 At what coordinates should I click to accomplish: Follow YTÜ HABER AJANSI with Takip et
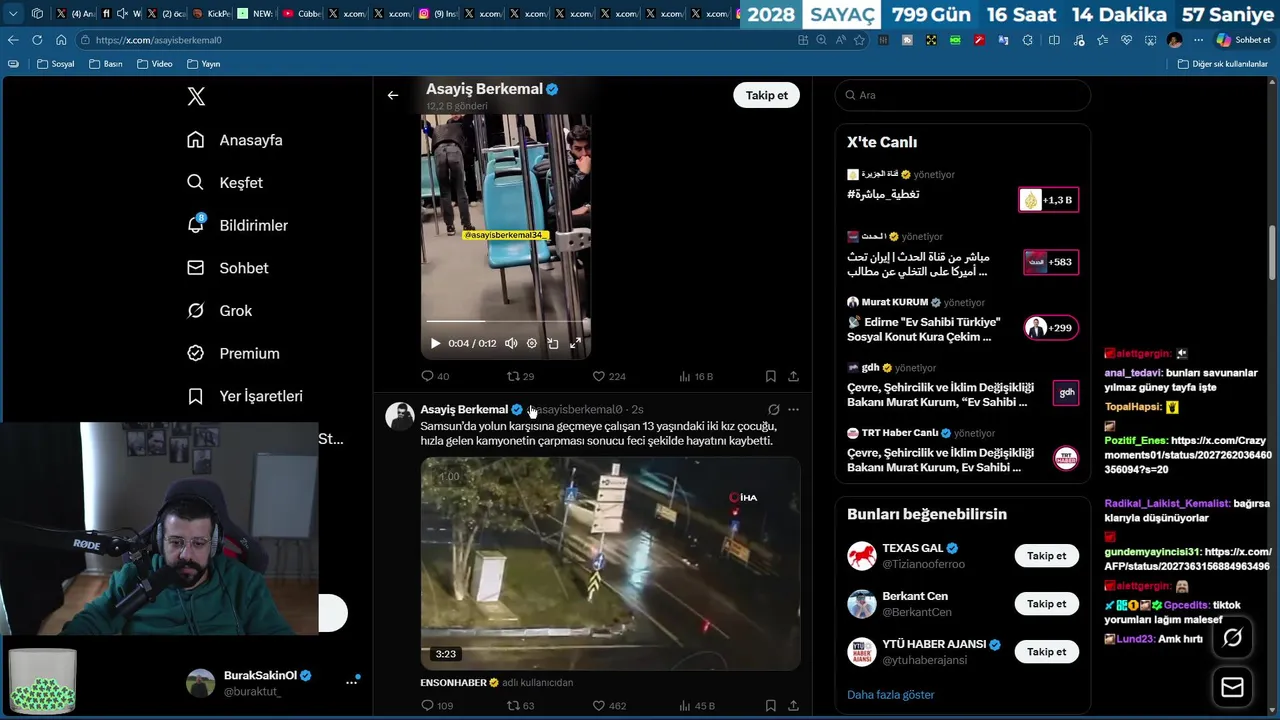point(1046,652)
